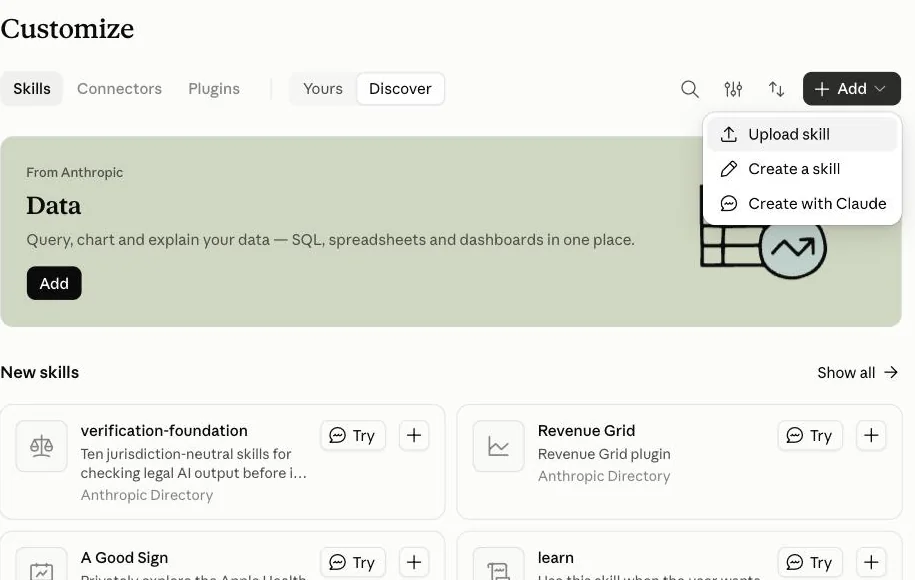Try the verification-foundation skill
This screenshot has width=915, height=580.
(x=353, y=435)
